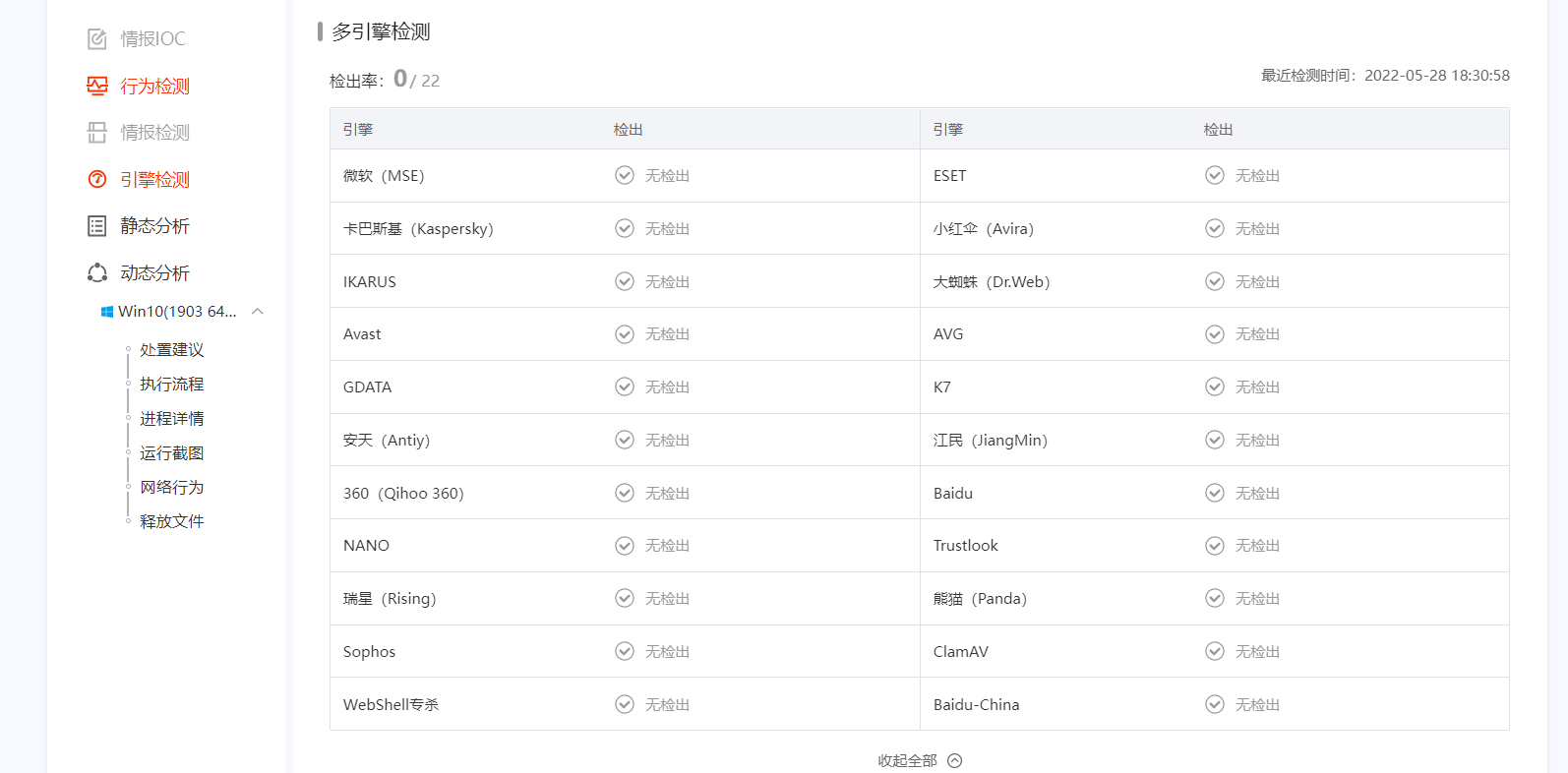The width and height of the screenshot is (1568, 773).
Task: Click the check icon in Kaspersky row
Action: pyautogui.click(x=625, y=228)
